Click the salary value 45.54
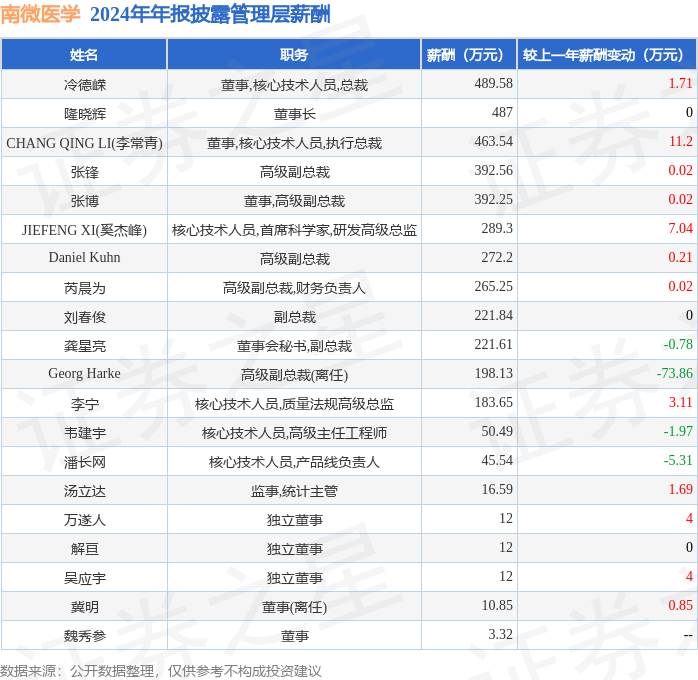Screen dimensions: 698x680 (497, 460)
